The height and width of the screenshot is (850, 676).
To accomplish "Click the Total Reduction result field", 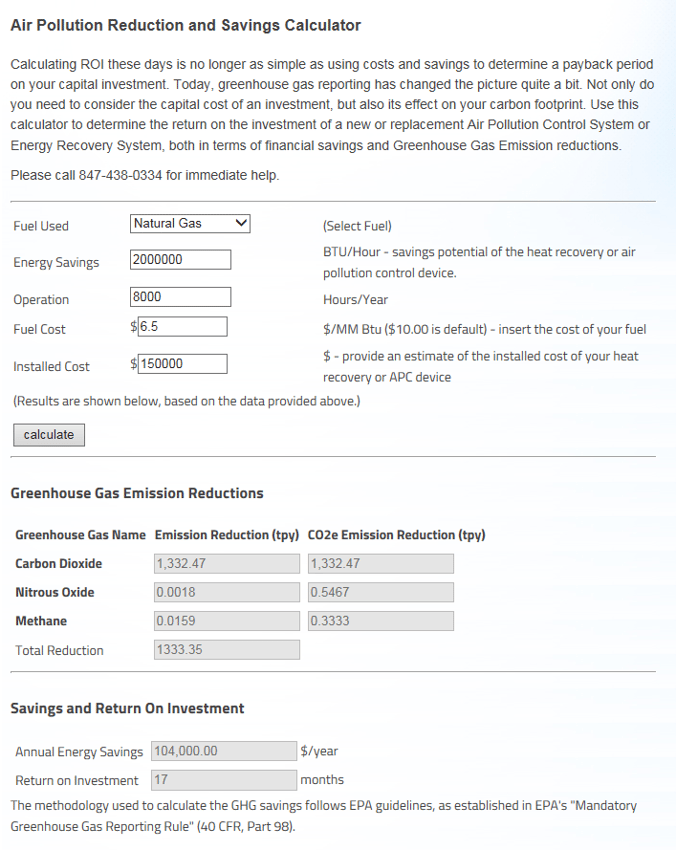I will coord(227,650).
